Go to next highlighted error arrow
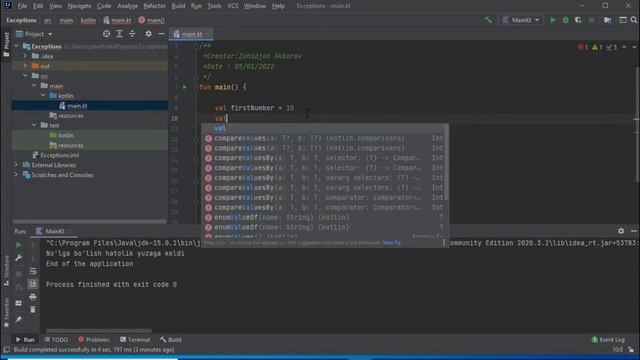 (x=634, y=47)
